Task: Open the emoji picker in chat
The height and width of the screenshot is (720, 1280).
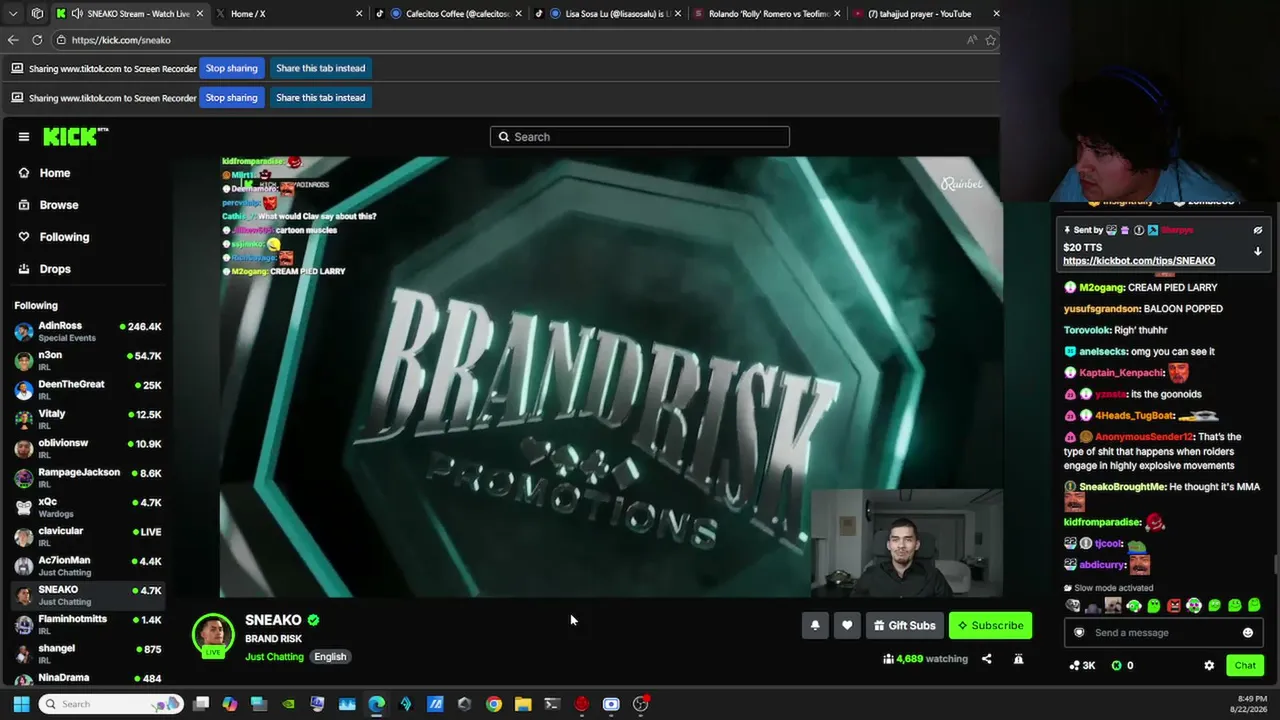Action: tap(1247, 633)
